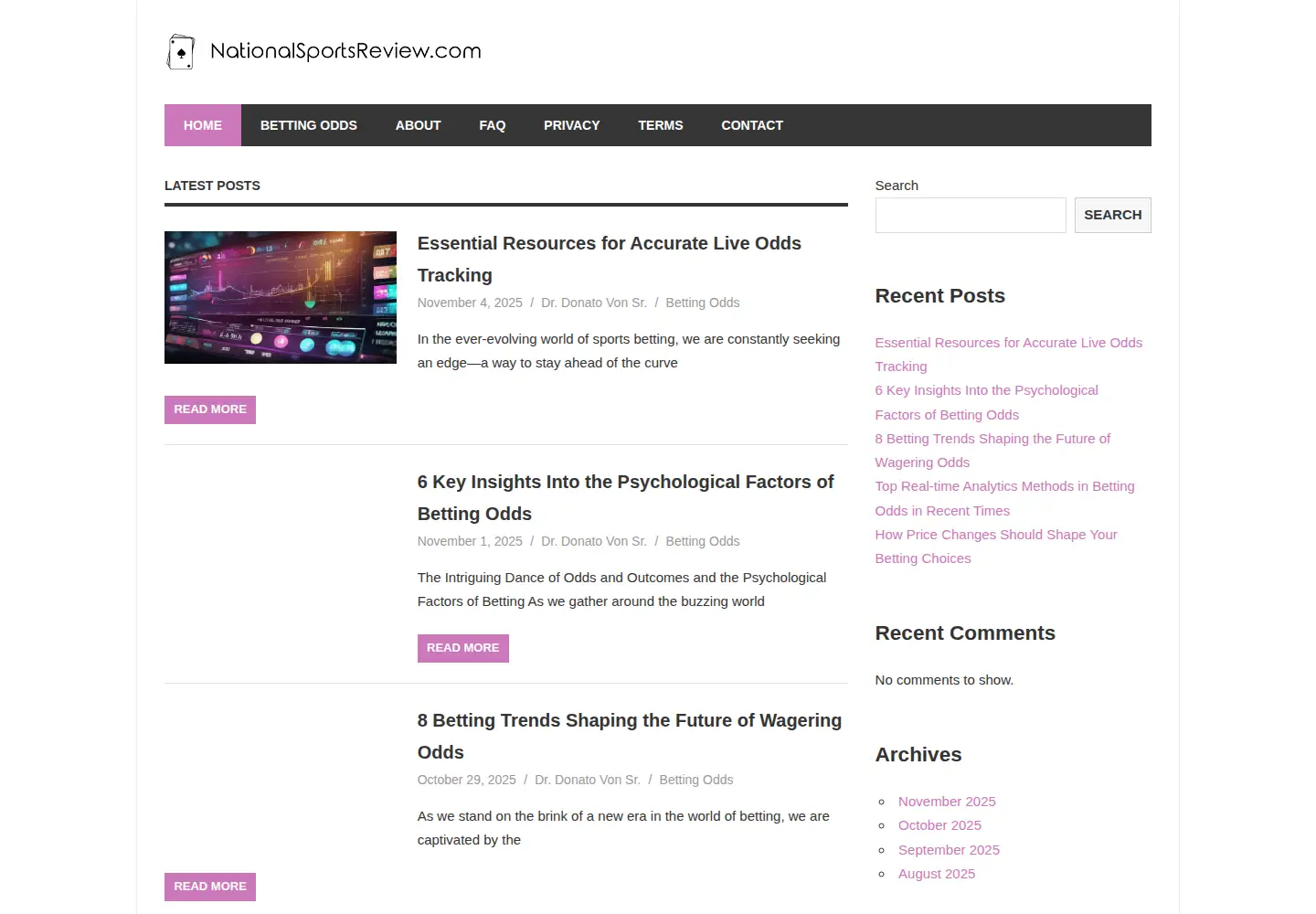Open the September 2025 archive
Viewport: 1316px width, 914px height.
click(949, 850)
